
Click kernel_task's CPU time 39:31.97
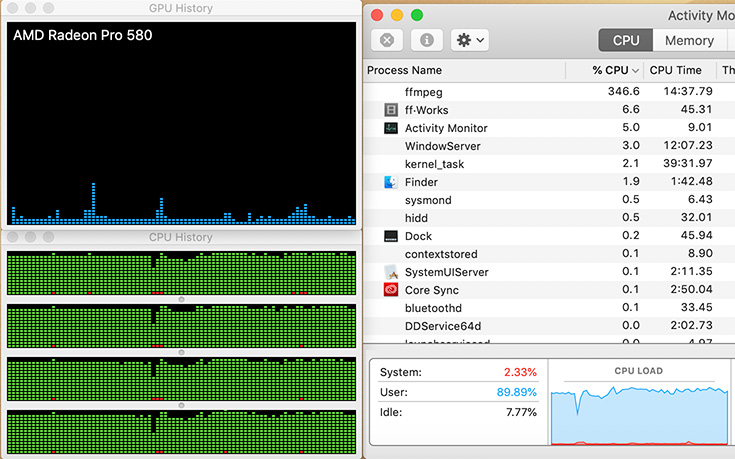tap(688, 163)
